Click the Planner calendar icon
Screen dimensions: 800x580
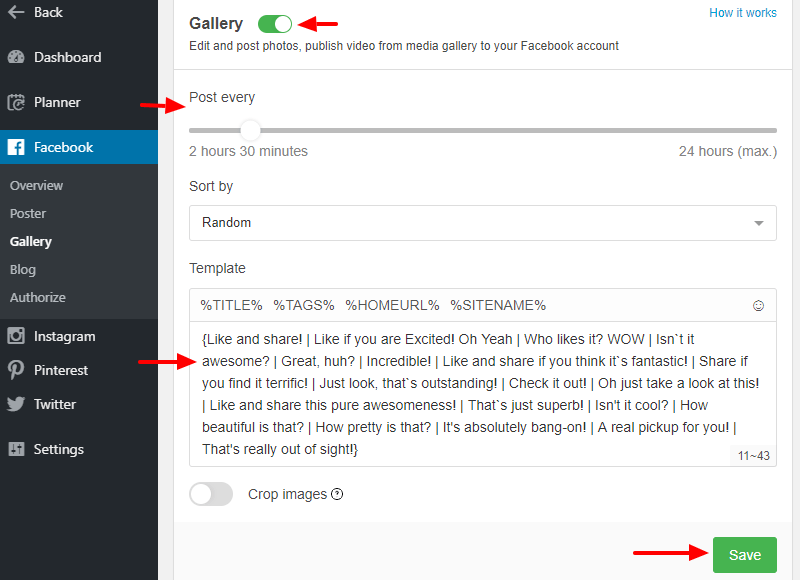click(16, 102)
